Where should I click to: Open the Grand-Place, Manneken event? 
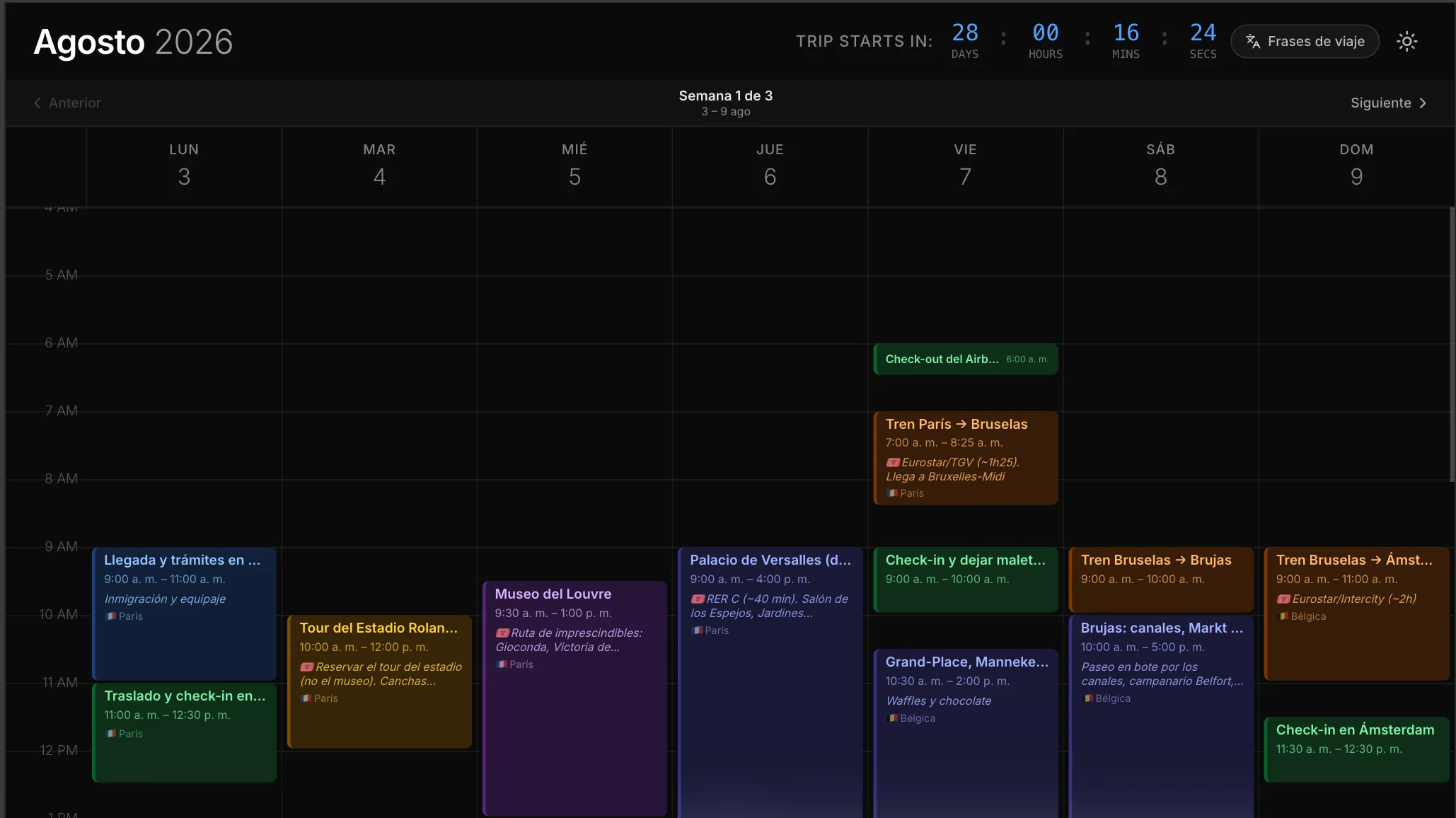point(966,734)
